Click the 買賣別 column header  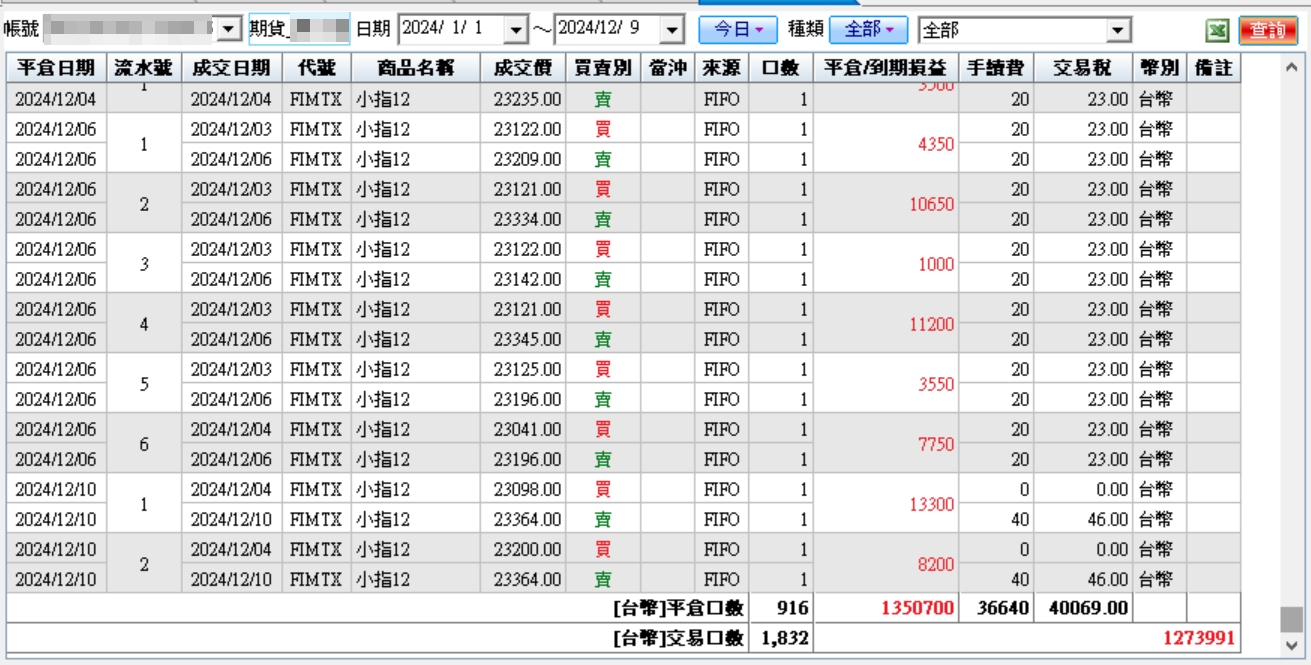(603, 68)
